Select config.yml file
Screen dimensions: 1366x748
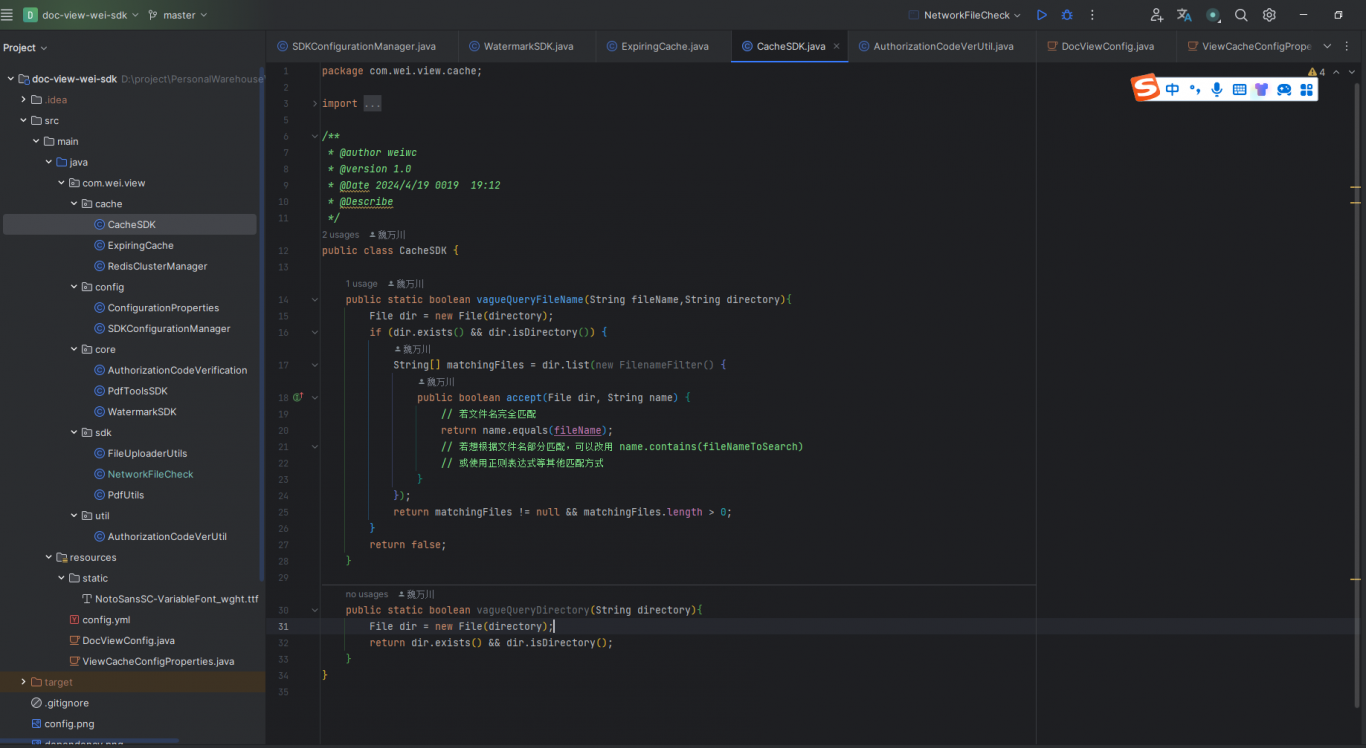106,620
